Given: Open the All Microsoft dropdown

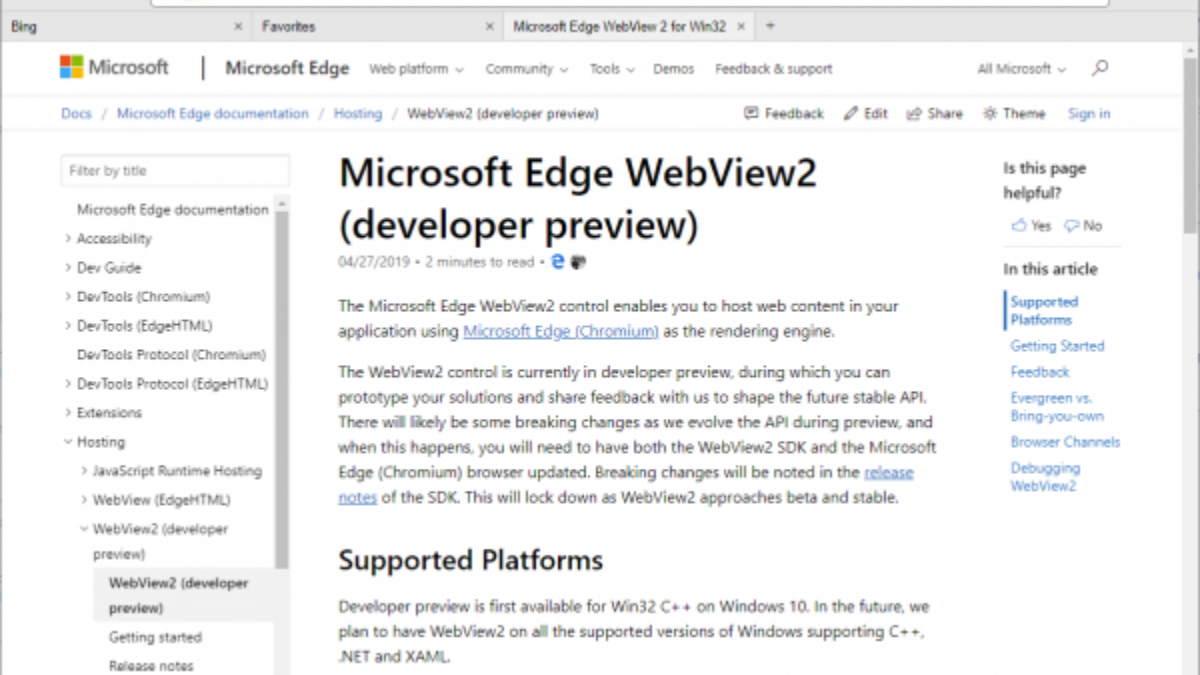Looking at the screenshot, I should coord(1021,69).
